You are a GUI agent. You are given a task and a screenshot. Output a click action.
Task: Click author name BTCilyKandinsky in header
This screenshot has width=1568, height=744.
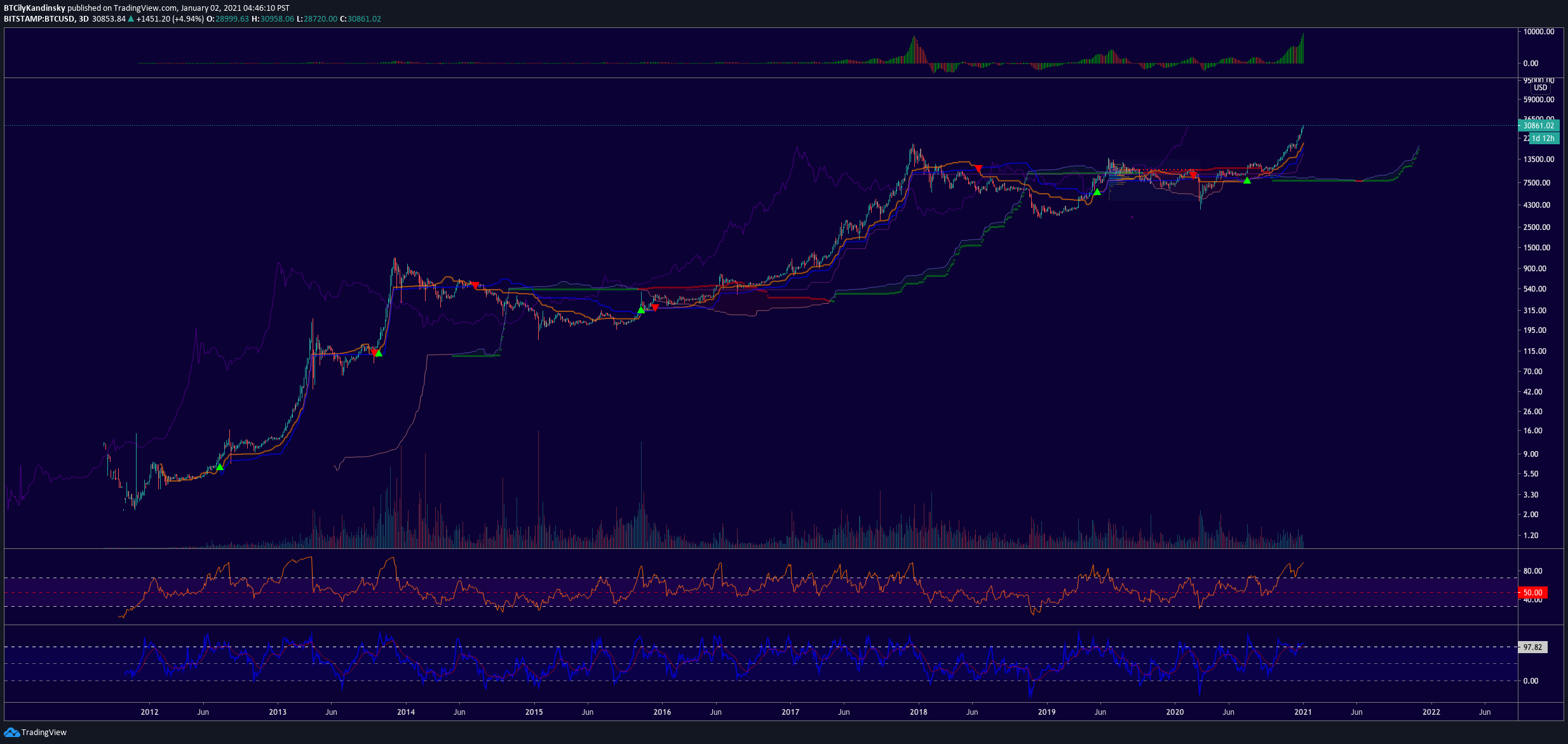[34, 8]
